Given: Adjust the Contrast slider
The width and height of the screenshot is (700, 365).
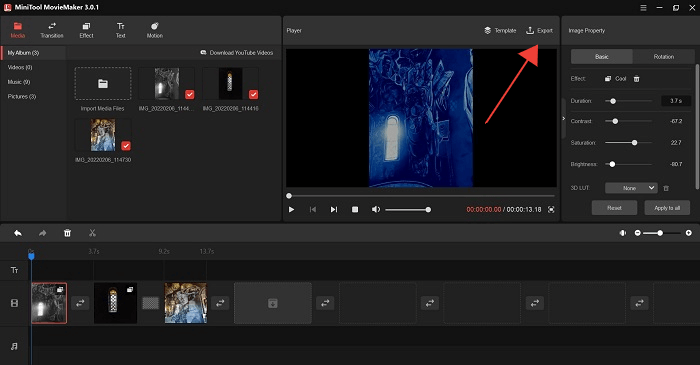Looking at the screenshot, I should pos(628,121).
